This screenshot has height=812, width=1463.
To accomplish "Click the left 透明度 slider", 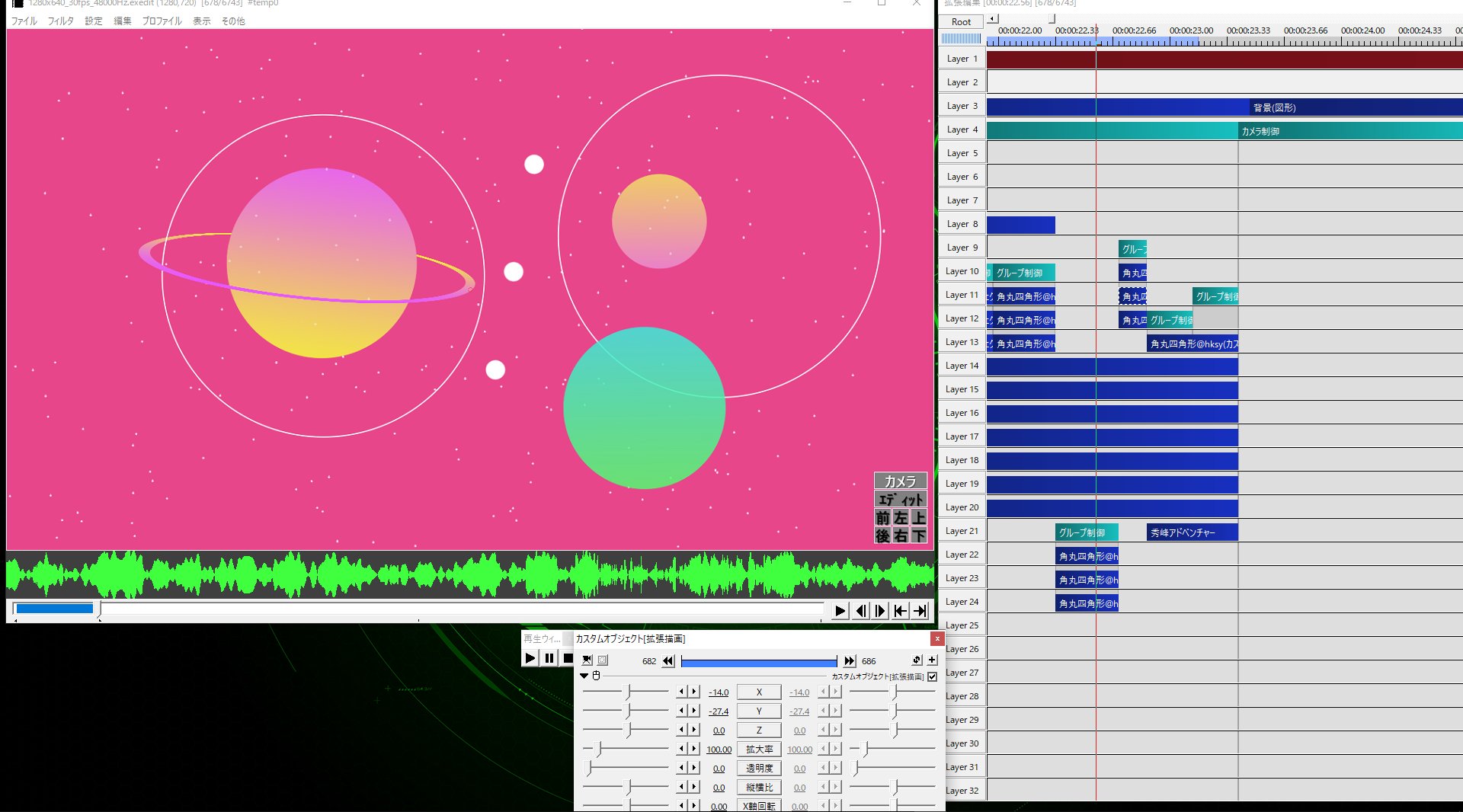I will click(x=626, y=768).
